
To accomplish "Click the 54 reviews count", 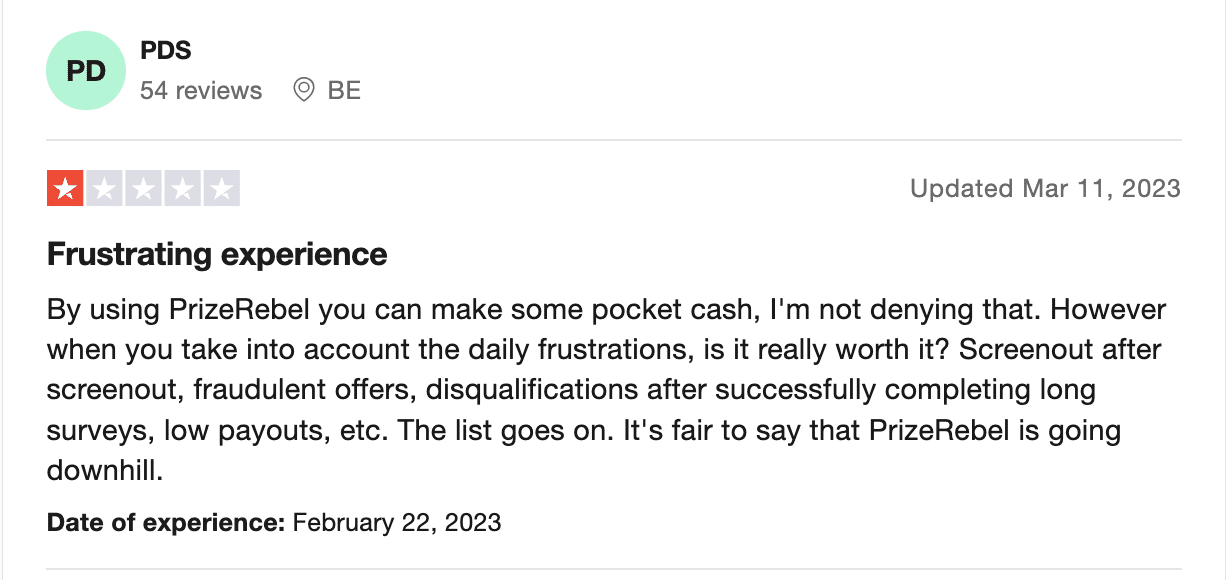I will tap(201, 91).
